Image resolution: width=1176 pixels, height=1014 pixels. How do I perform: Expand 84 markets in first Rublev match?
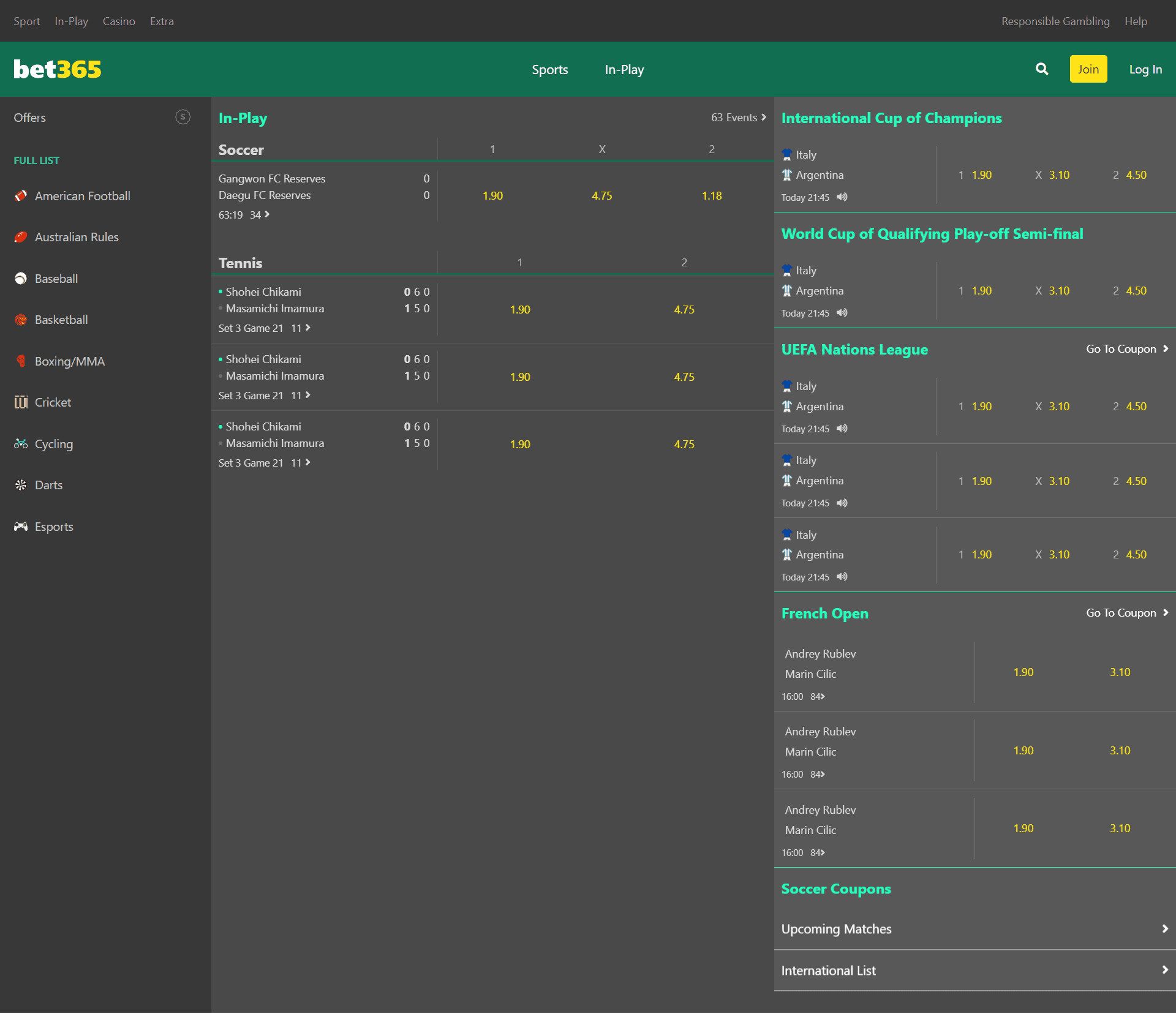[x=818, y=697]
